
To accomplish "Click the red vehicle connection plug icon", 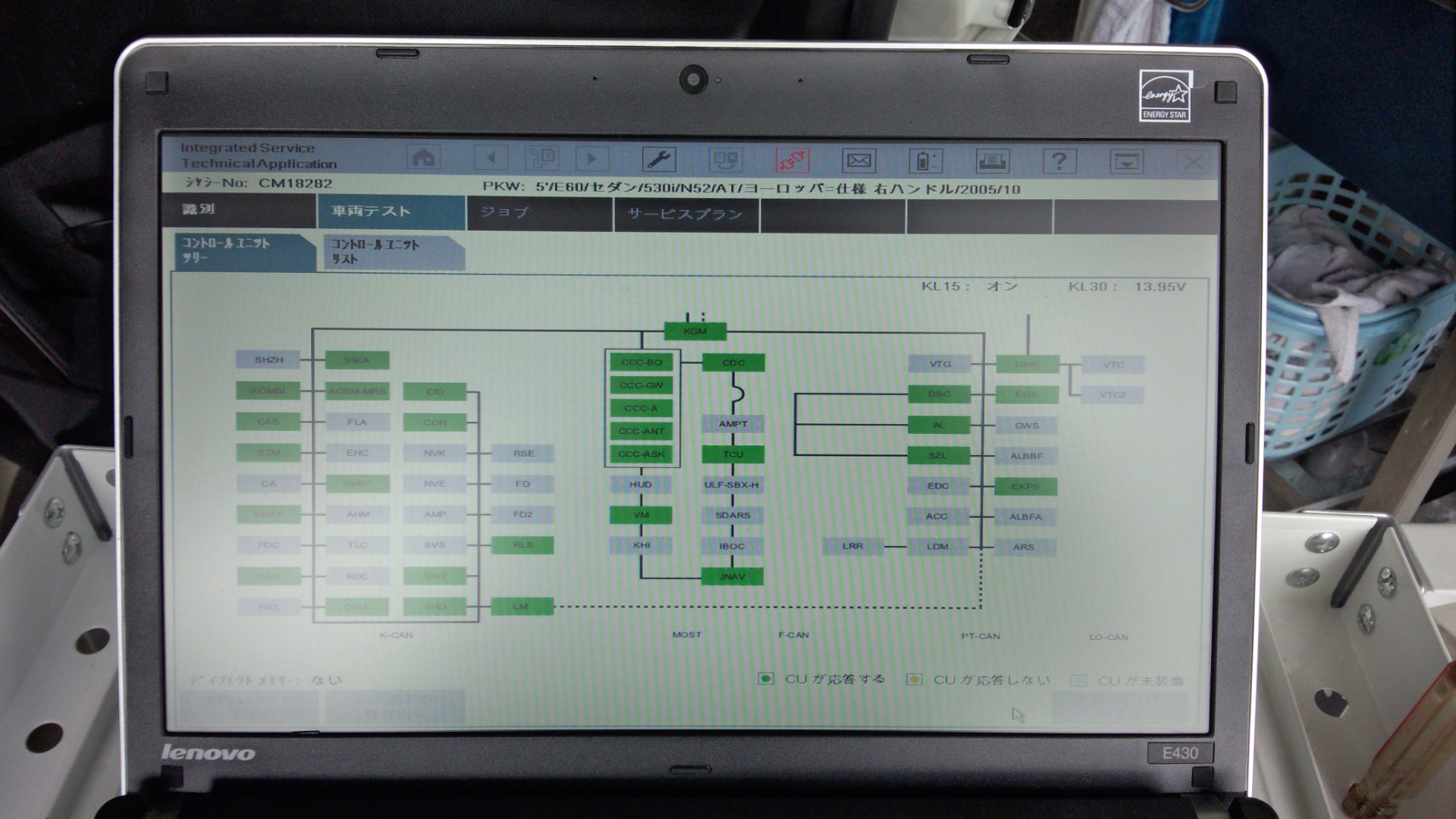I will [x=792, y=160].
